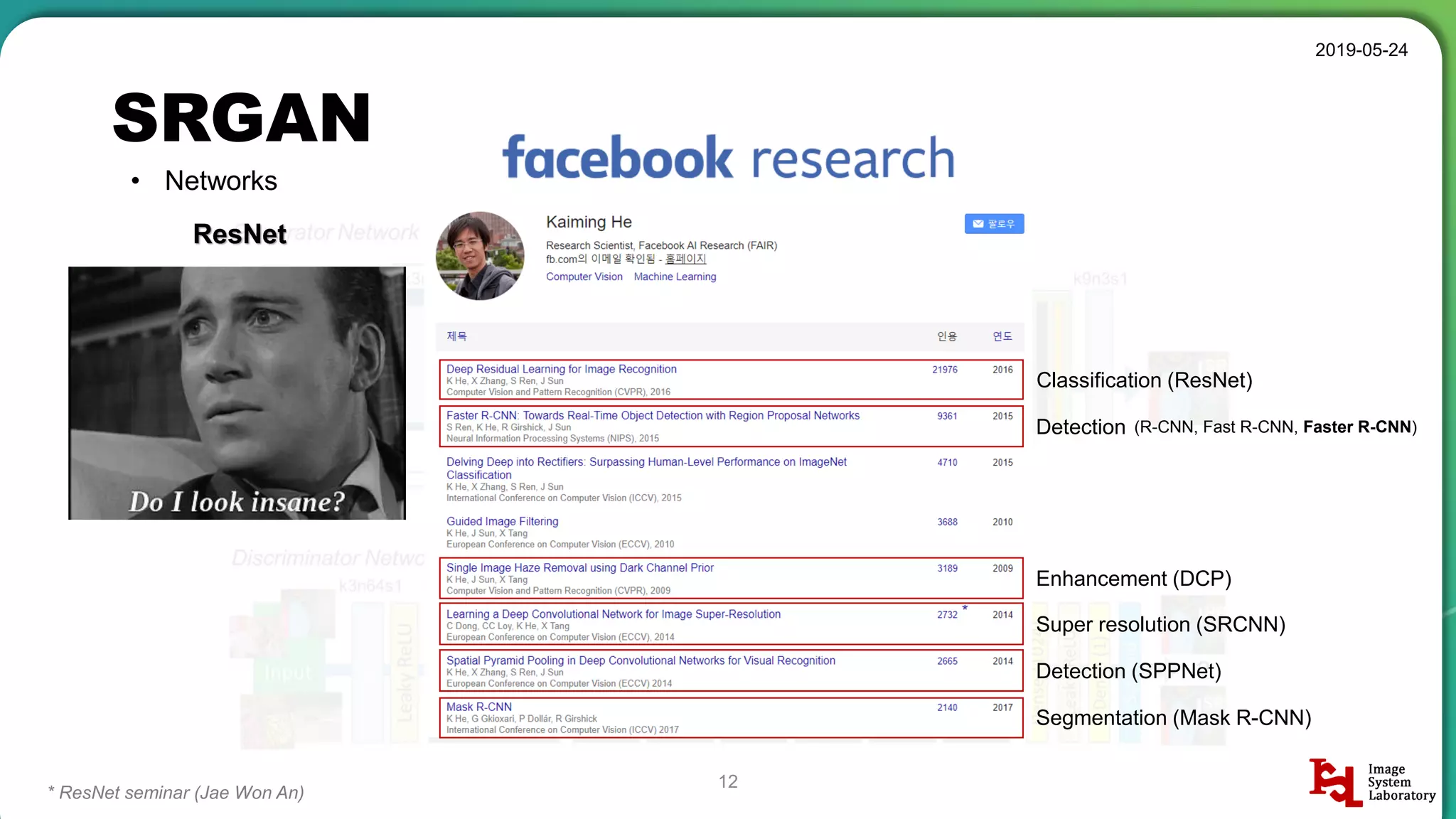The width and height of the screenshot is (1456, 819).
Task: Select the bold Faster R-CNN text
Action: (x=1356, y=427)
